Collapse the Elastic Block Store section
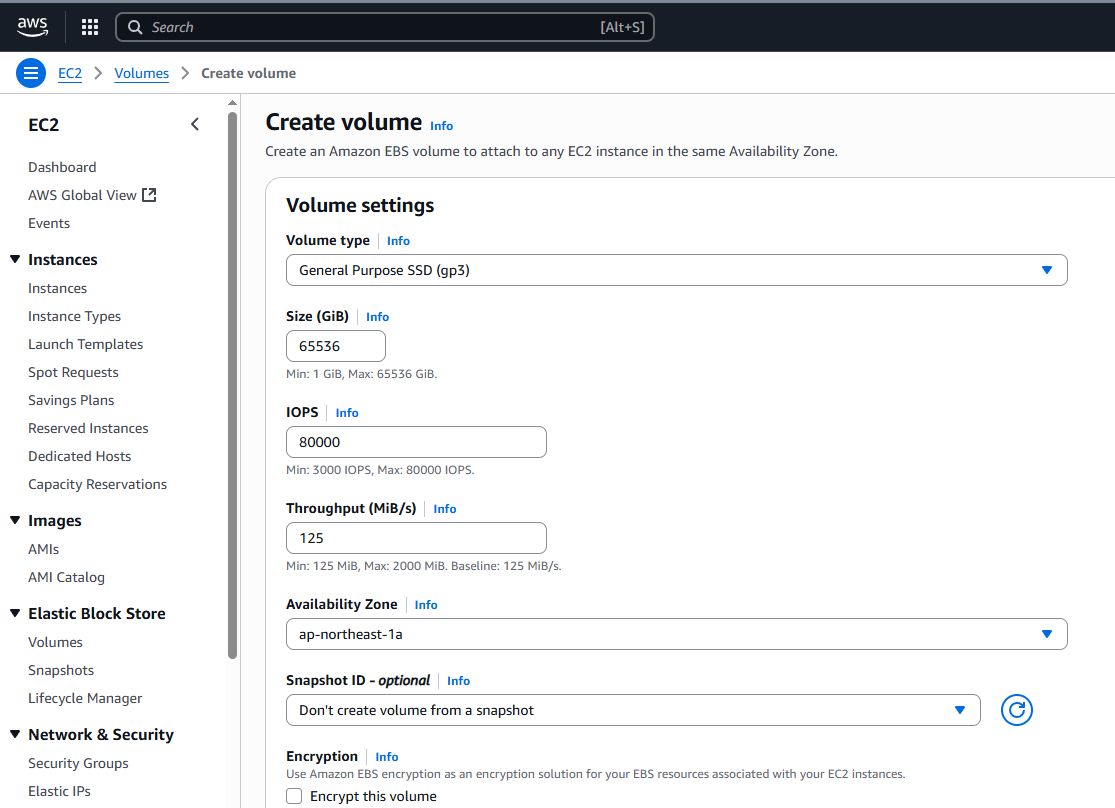Viewport: 1115px width, 808px height. click(15, 613)
